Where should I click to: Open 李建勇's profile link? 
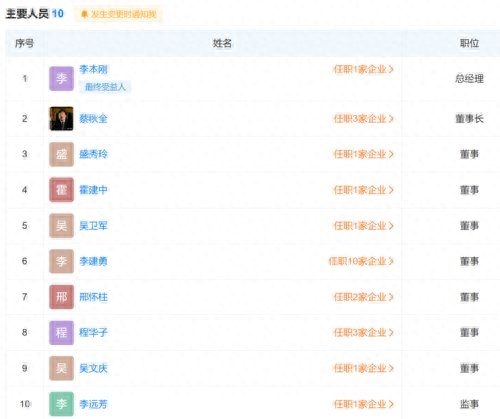tap(93, 261)
